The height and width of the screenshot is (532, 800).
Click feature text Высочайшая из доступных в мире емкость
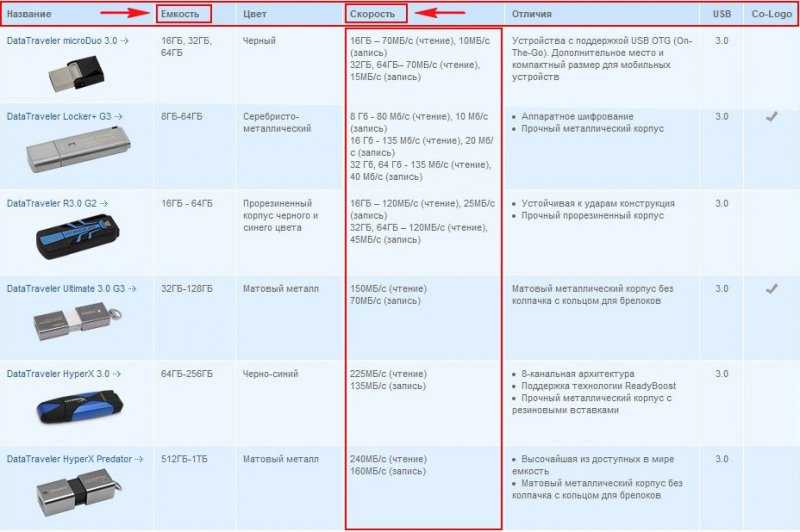point(593,465)
